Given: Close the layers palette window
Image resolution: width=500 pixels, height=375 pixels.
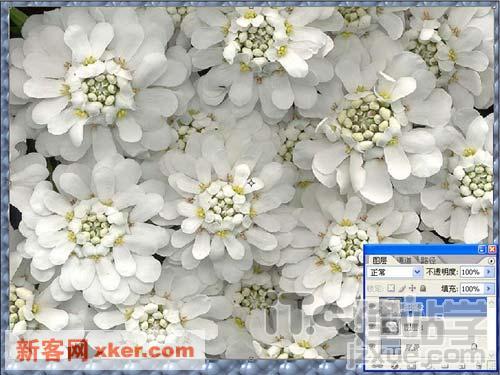Looking at the screenshot, I should pos(491,249).
